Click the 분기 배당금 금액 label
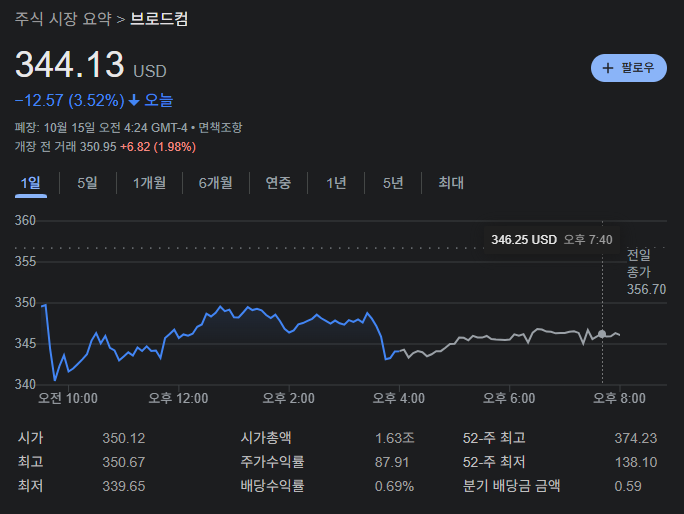This screenshot has width=684, height=514. [511, 486]
